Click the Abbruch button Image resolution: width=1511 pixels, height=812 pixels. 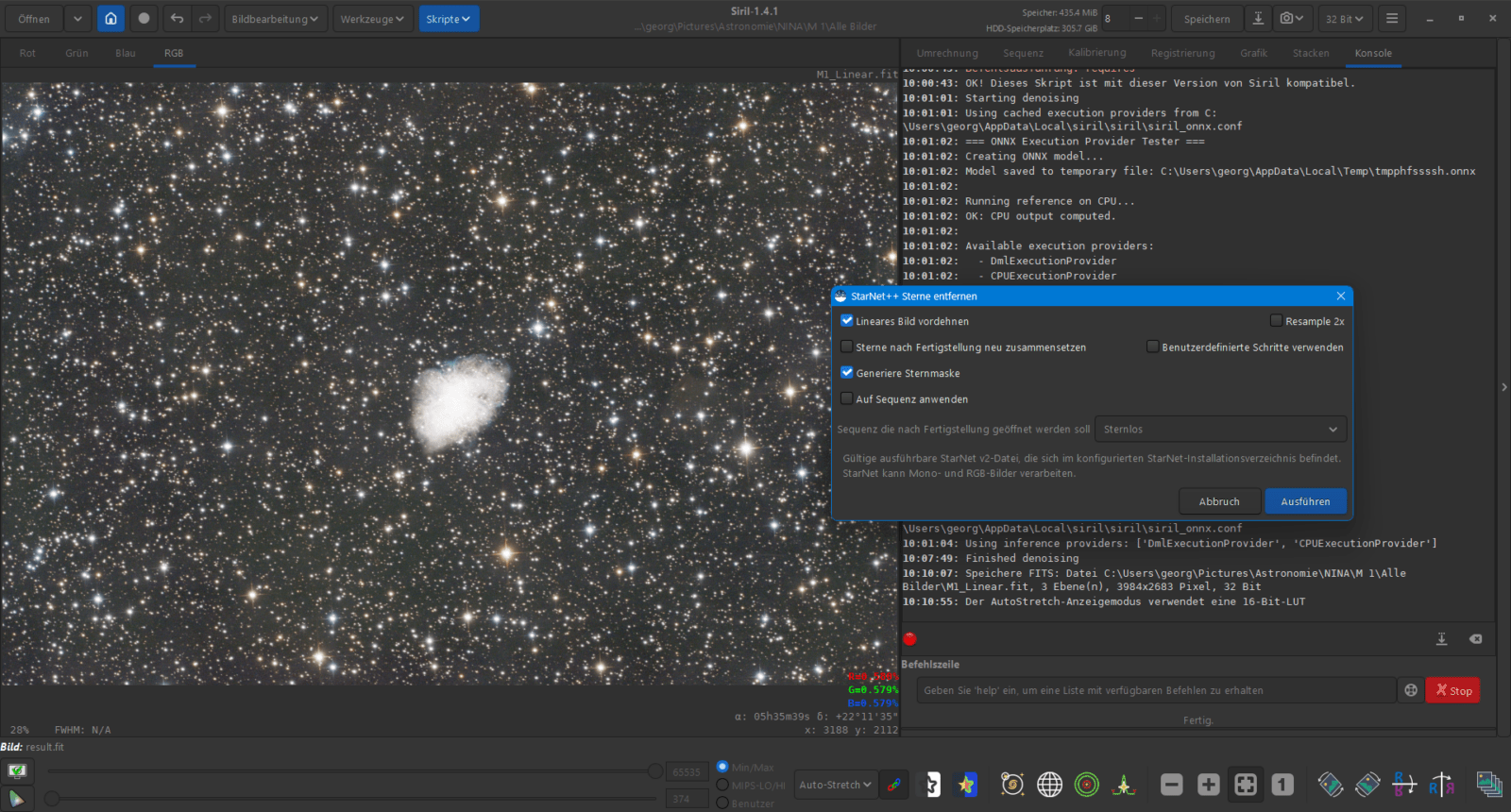point(1219,501)
